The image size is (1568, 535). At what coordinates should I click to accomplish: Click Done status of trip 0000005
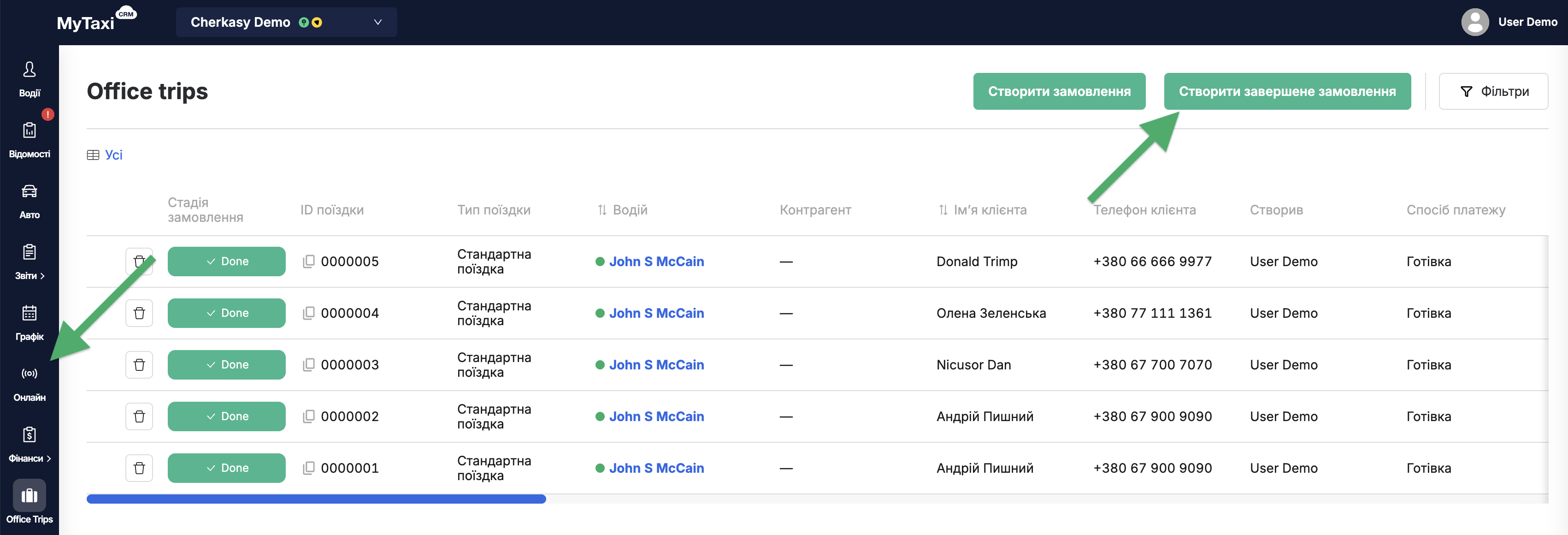tap(226, 262)
